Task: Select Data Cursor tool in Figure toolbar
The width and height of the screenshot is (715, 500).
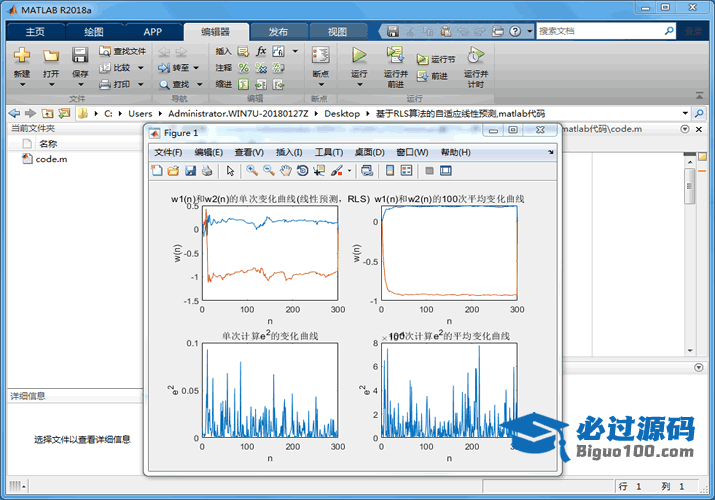Action: (319, 170)
